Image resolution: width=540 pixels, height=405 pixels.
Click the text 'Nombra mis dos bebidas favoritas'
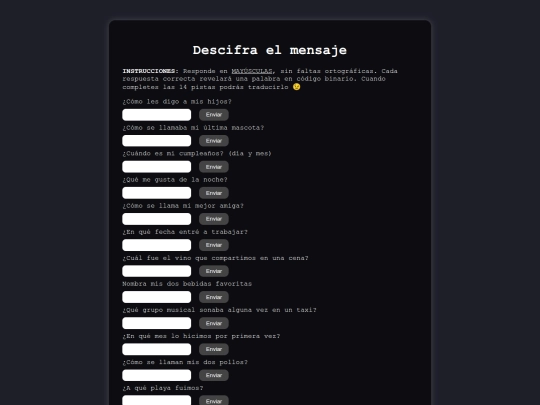(x=187, y=284)
